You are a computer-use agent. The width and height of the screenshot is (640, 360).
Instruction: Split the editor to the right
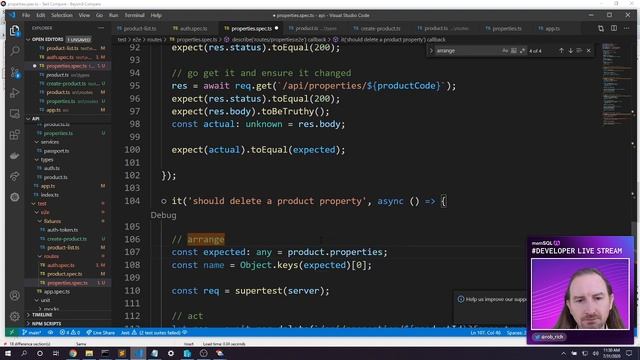click(614, 29)
